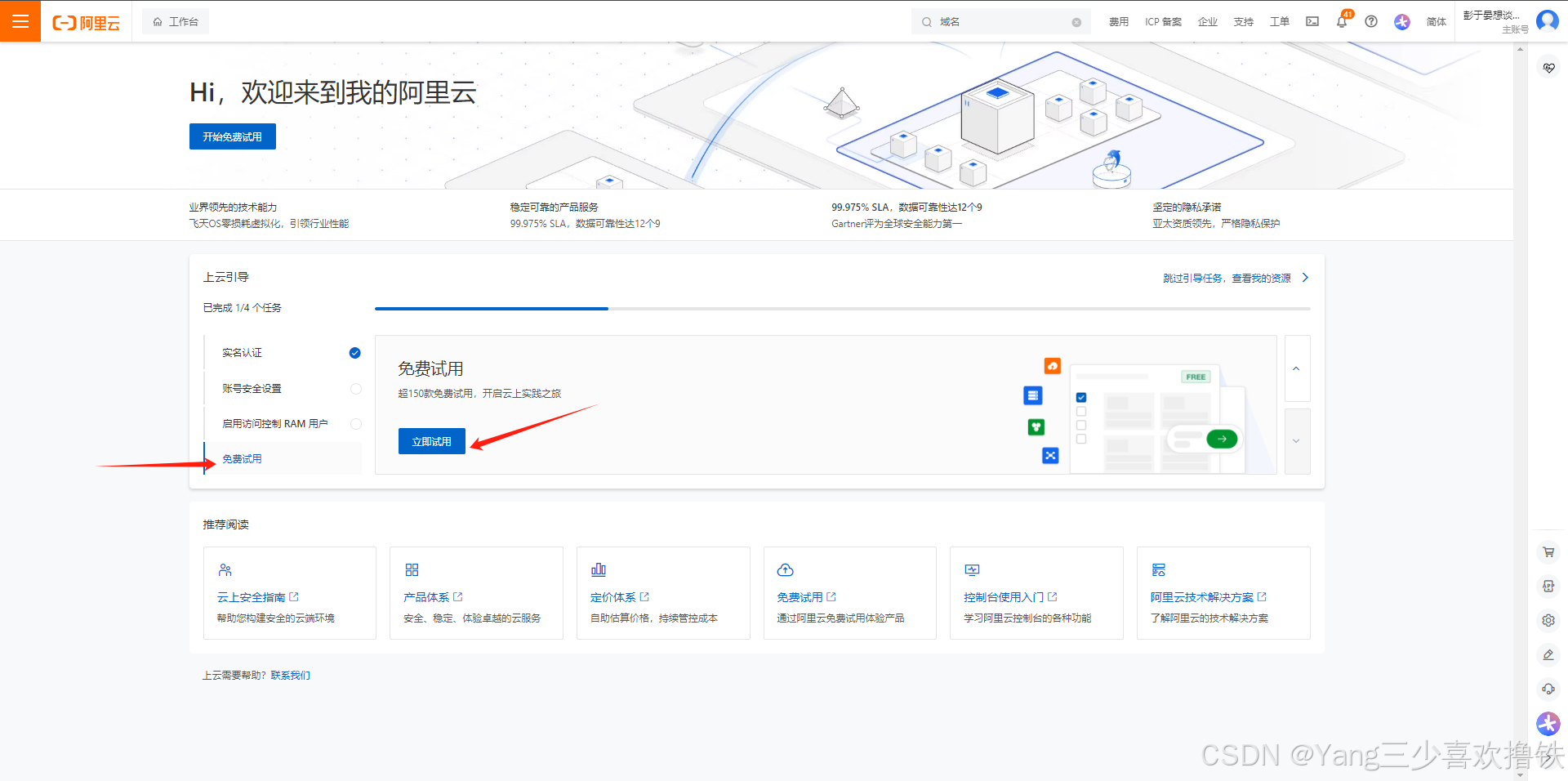The image size is (1568, 781).
Task: Open the 支持 menu
Action: (x=1244, y=22)
